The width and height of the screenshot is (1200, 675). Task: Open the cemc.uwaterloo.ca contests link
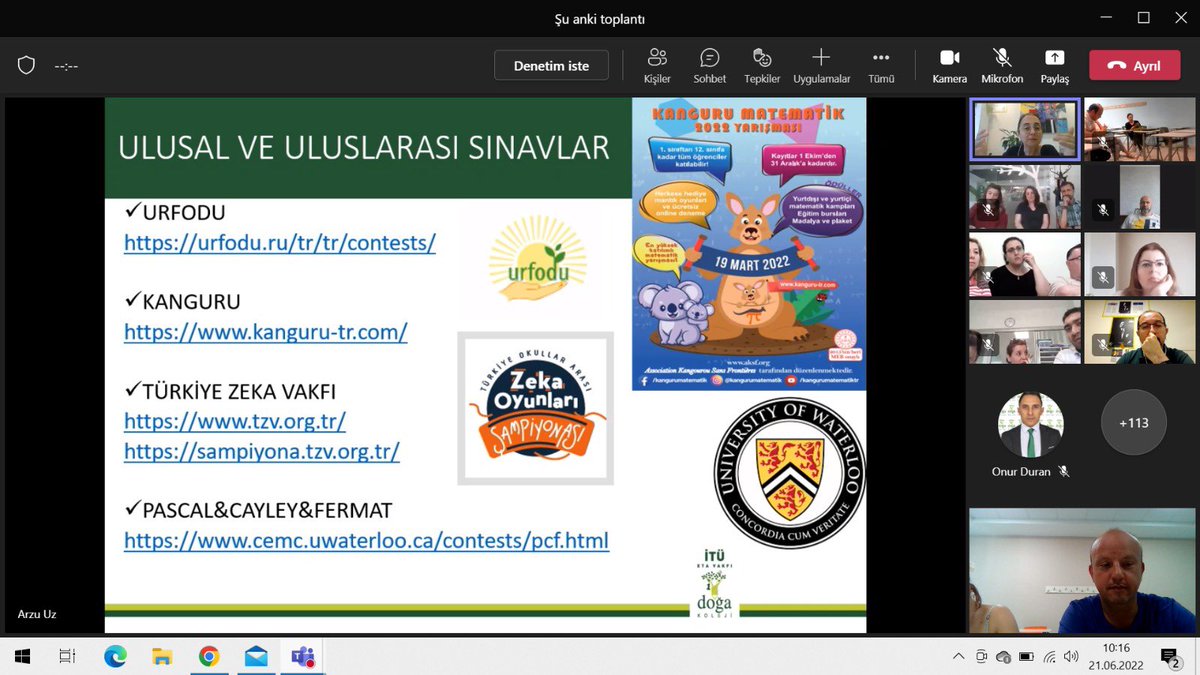(366, 541)
